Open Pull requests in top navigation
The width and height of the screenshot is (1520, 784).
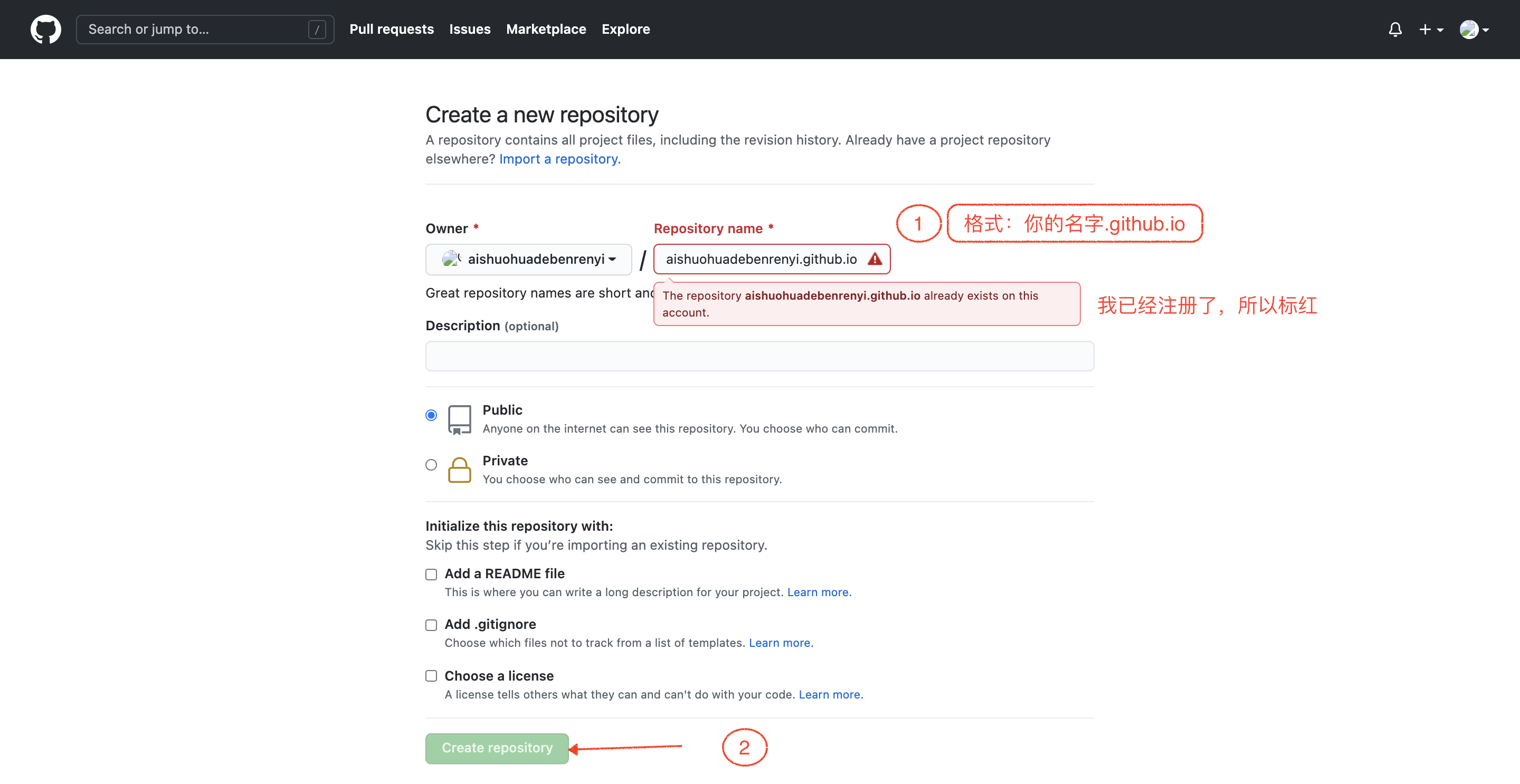click(x=391, y=29)
